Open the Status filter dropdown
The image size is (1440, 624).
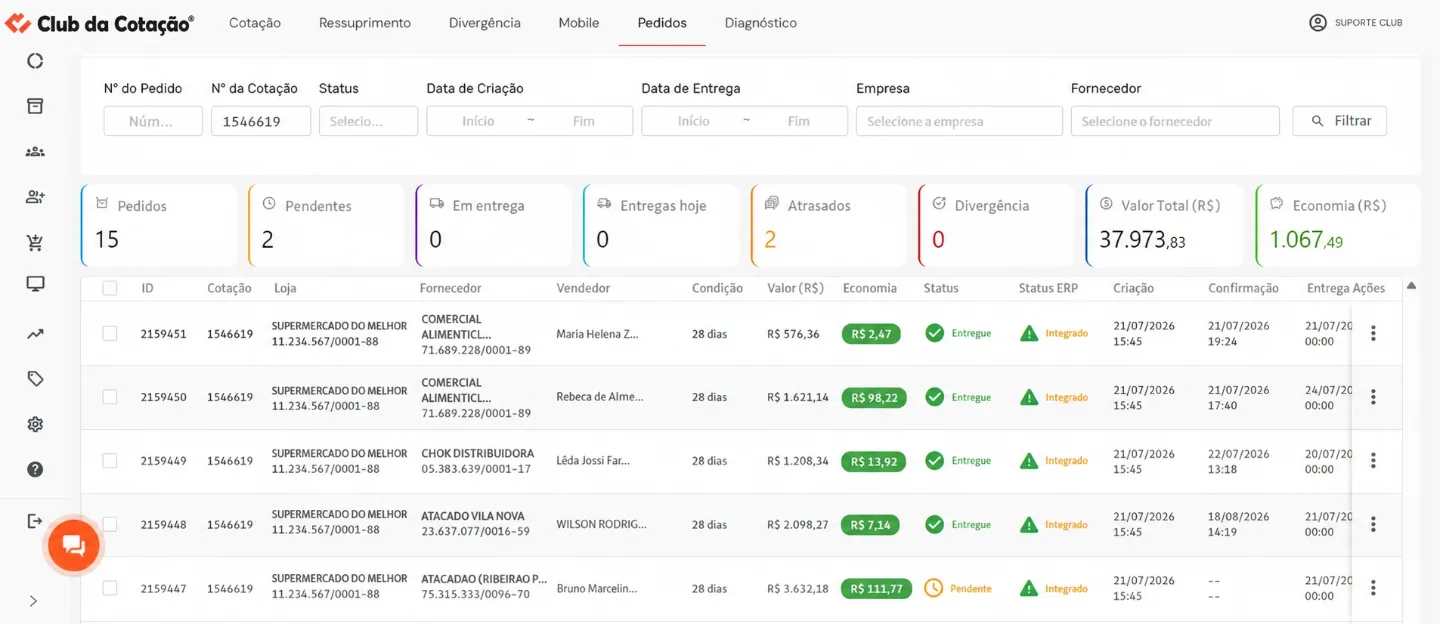[x=368, y=121]
